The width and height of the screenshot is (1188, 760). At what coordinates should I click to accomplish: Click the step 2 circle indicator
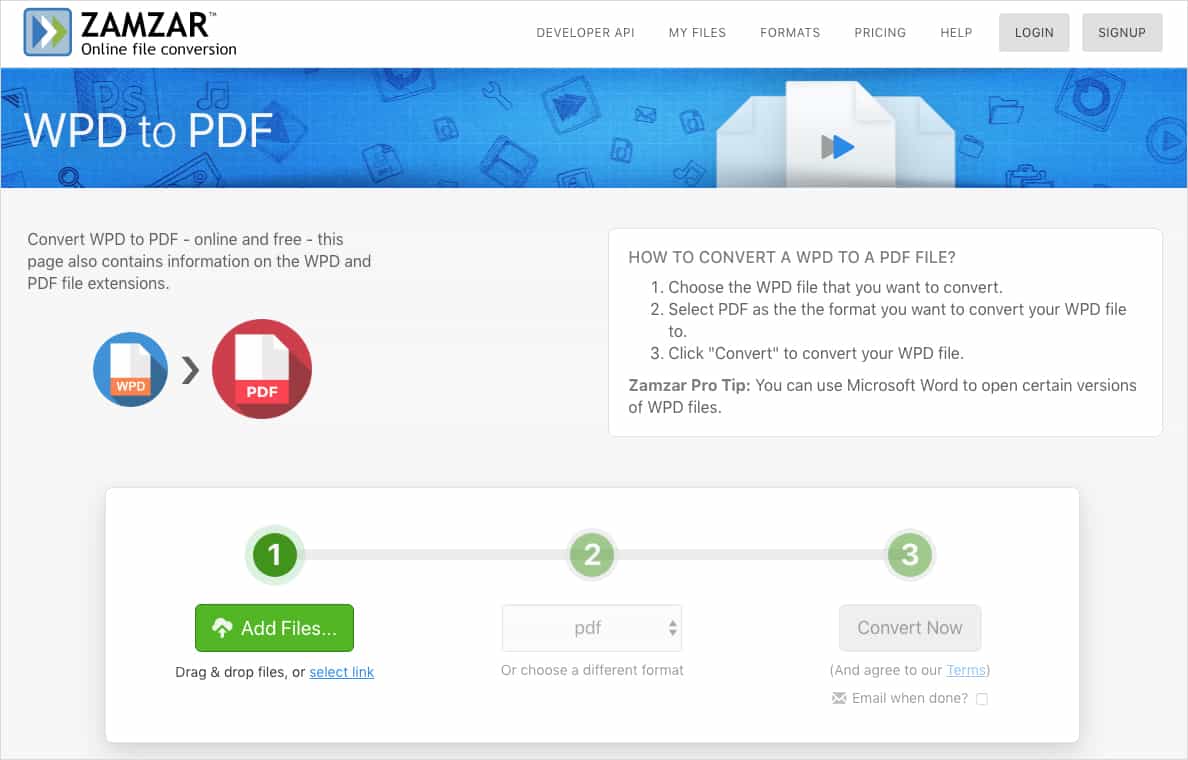click(x=592, y=555)
